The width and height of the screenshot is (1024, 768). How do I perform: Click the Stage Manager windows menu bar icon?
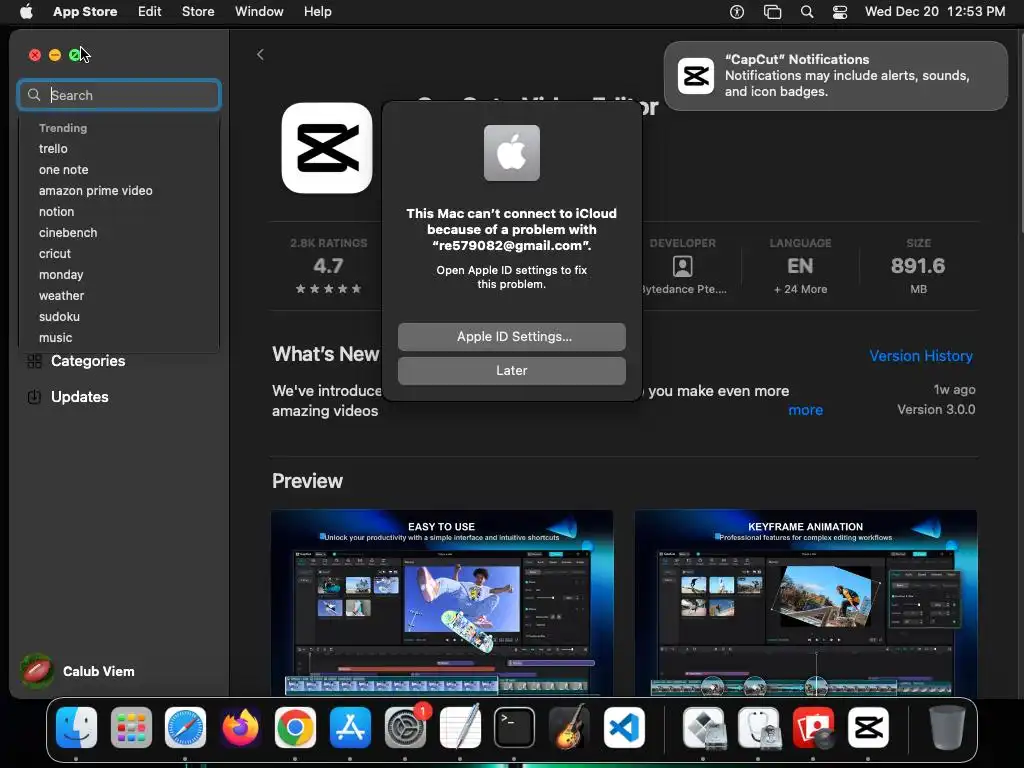point(773,12)
